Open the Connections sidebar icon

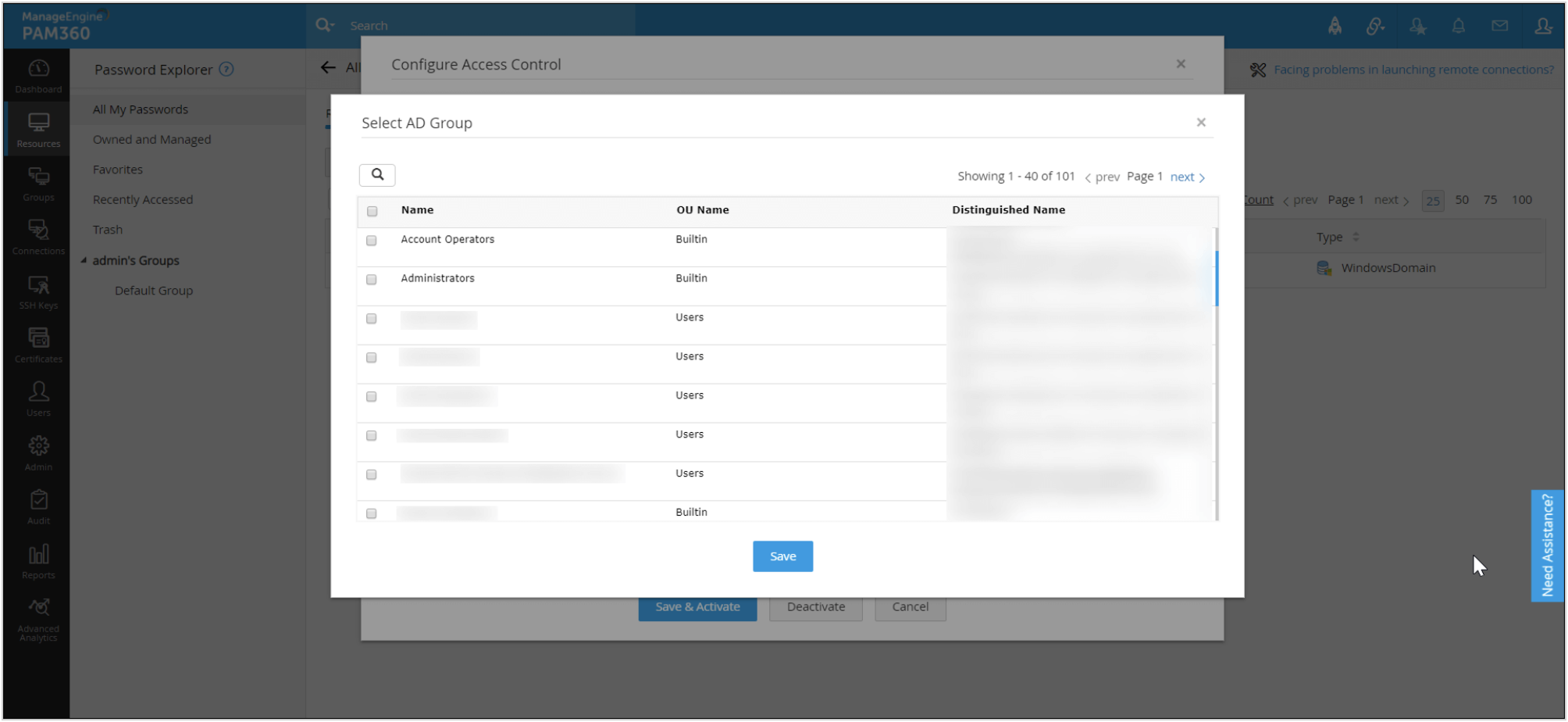point(38,238)
